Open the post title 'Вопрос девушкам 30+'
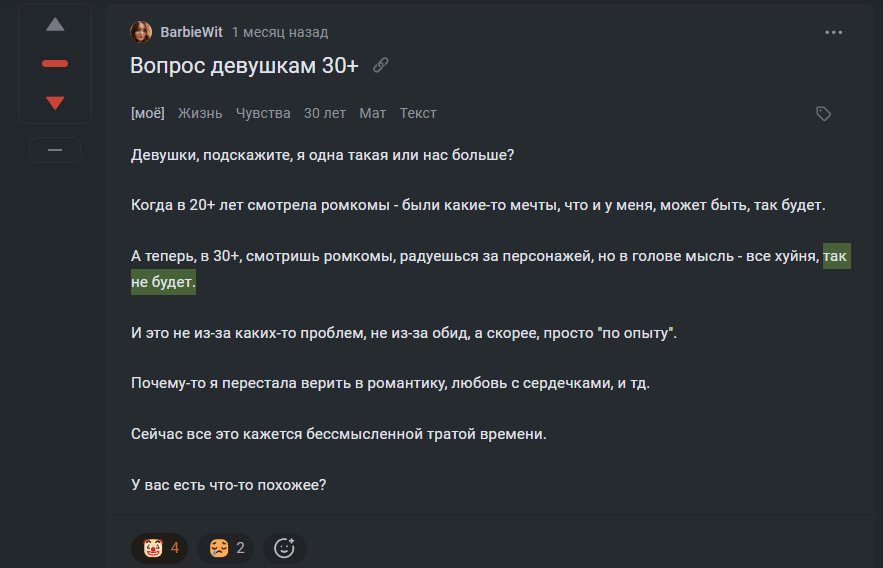 click(244, 66)
